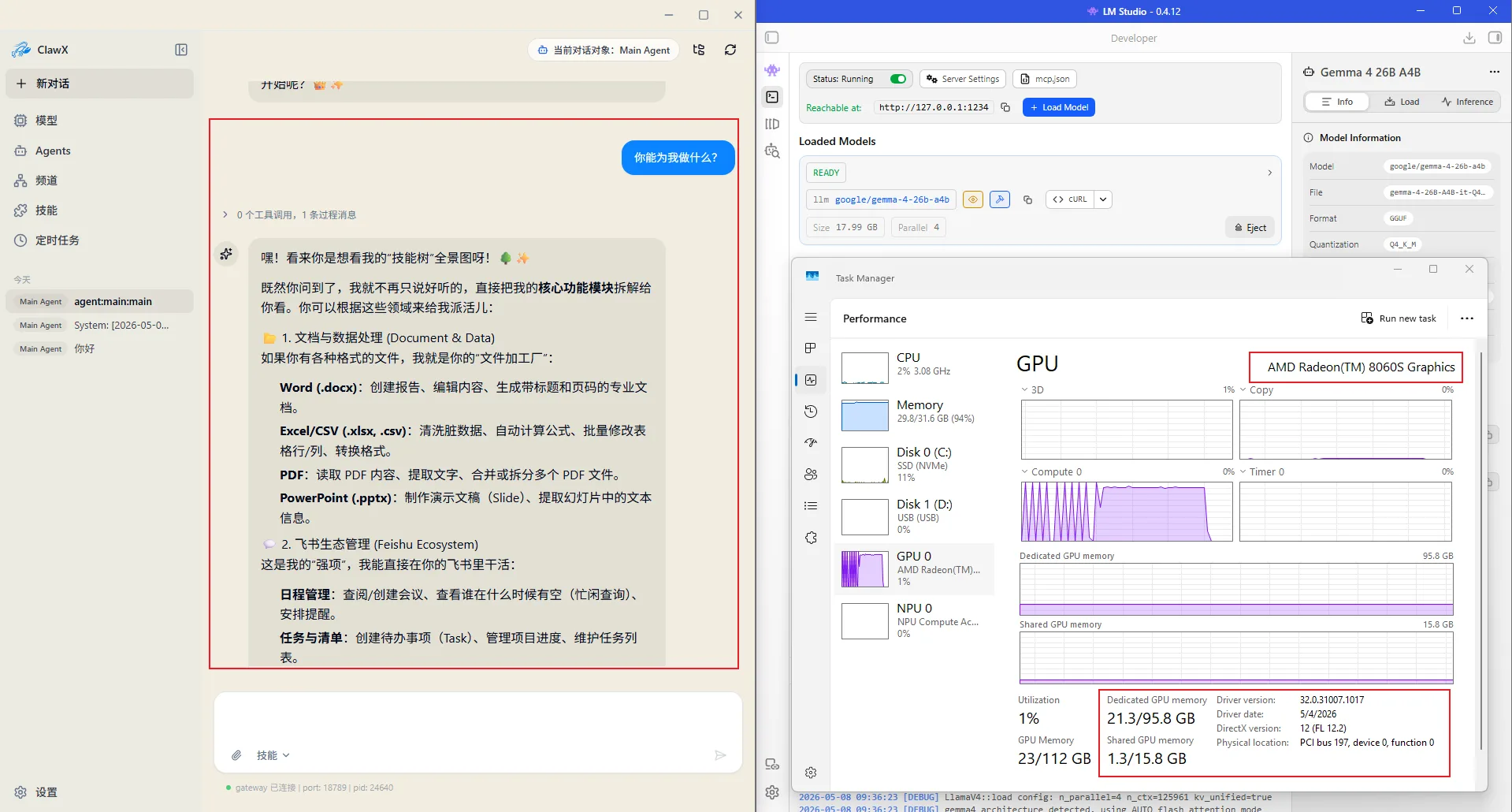The height and width of the screenshot is (812, 1512).
Task: Open the LM Studio downloads icon
Action: 1469,38
